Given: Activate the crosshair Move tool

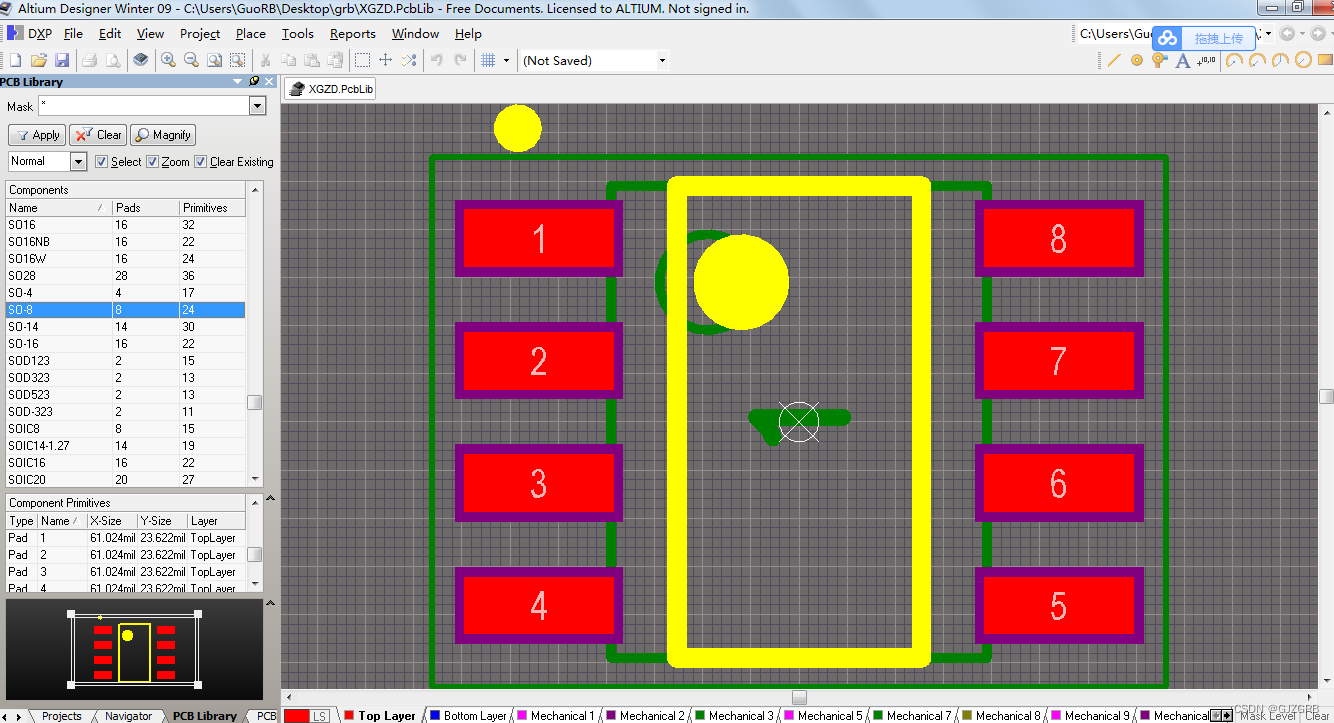Looking at the screenshot, I should point(385,59).
